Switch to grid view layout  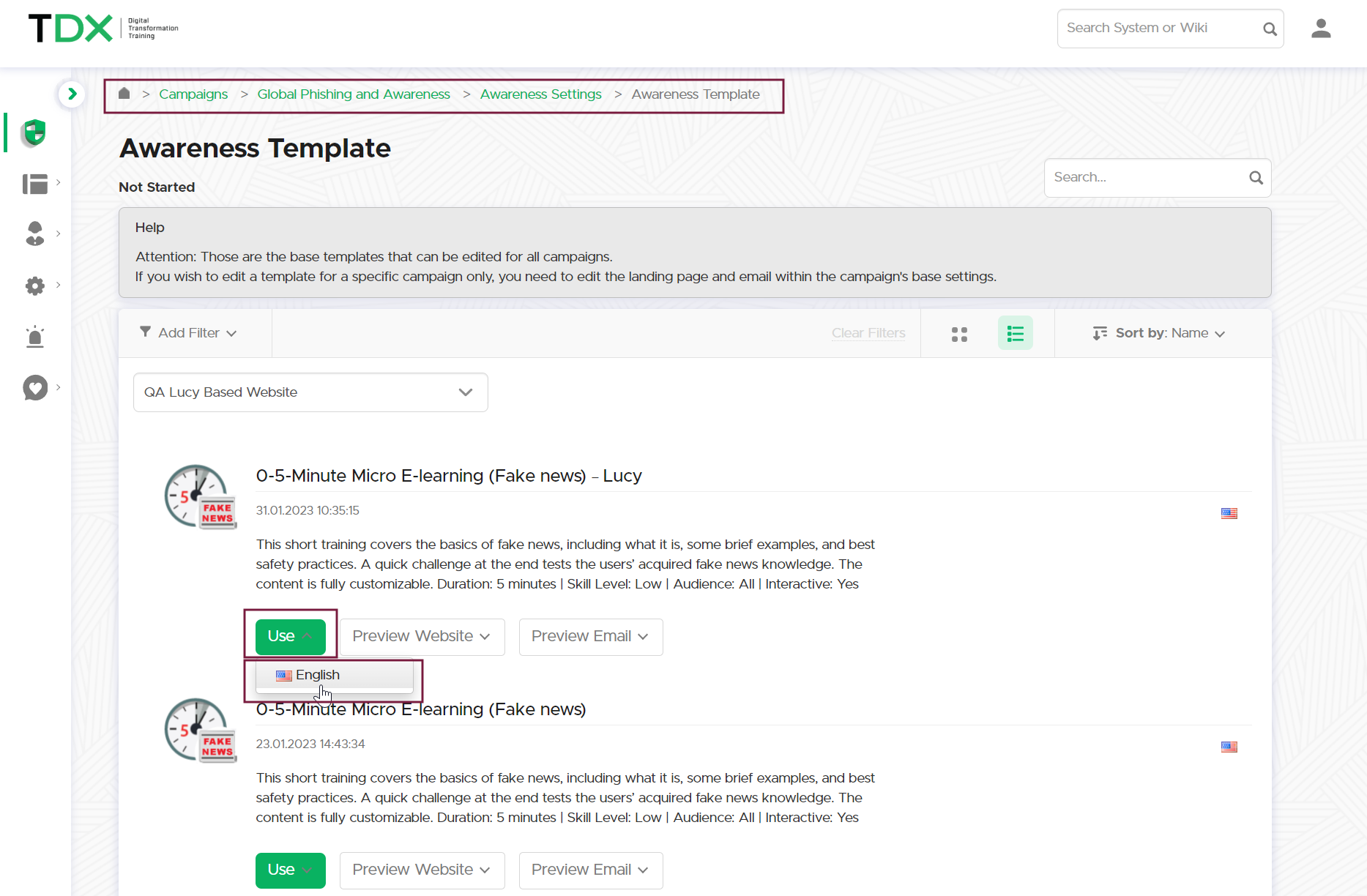(x=959, y=334)
